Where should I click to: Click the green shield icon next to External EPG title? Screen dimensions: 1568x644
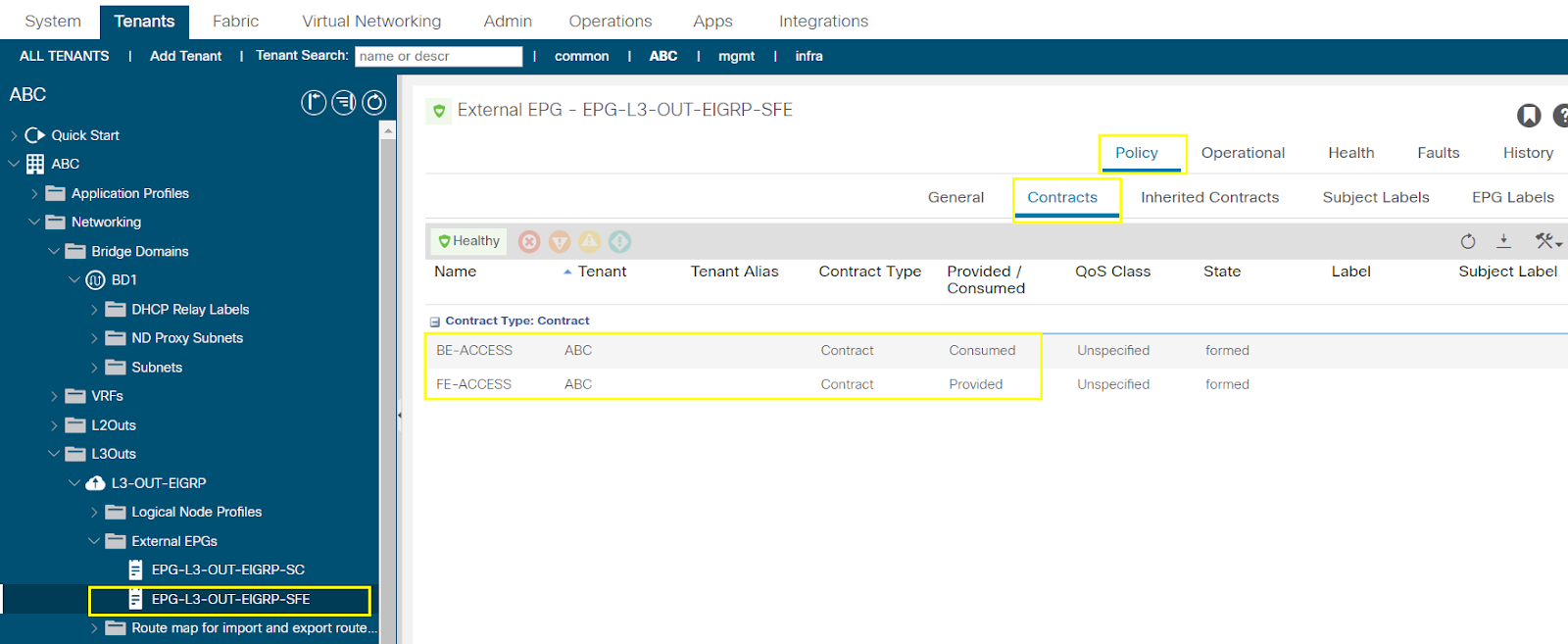tap(439, 111)
